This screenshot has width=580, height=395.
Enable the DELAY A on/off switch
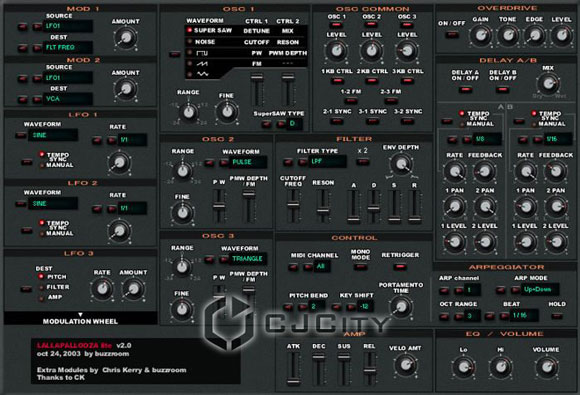coord(465,89)
